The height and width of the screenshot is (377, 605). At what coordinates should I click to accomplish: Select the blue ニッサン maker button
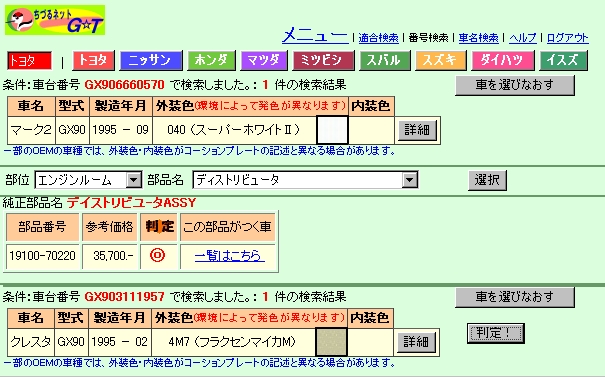pyautogui.click(x=151, y=61)
